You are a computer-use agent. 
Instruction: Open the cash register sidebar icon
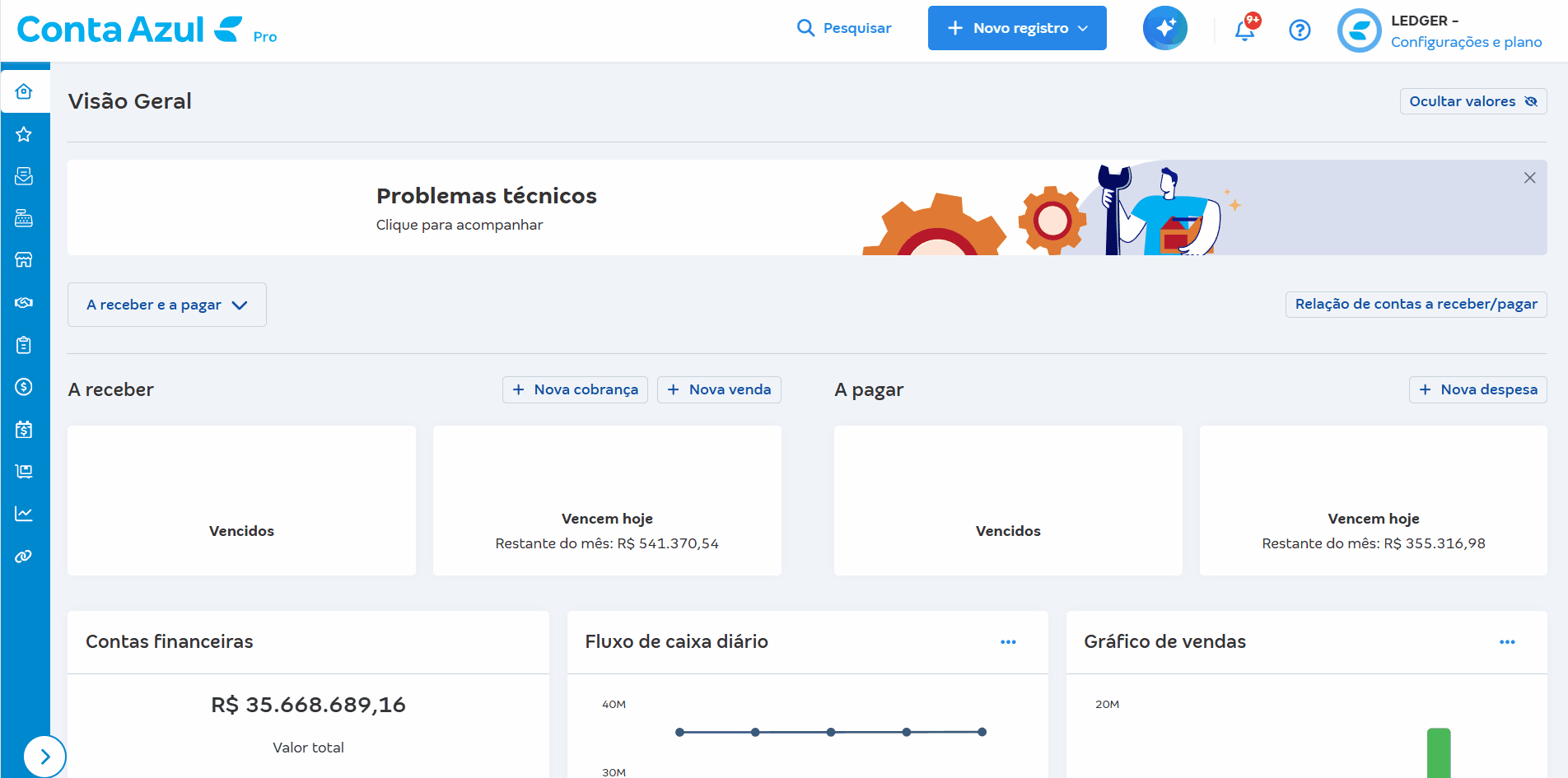click(24, 218)
